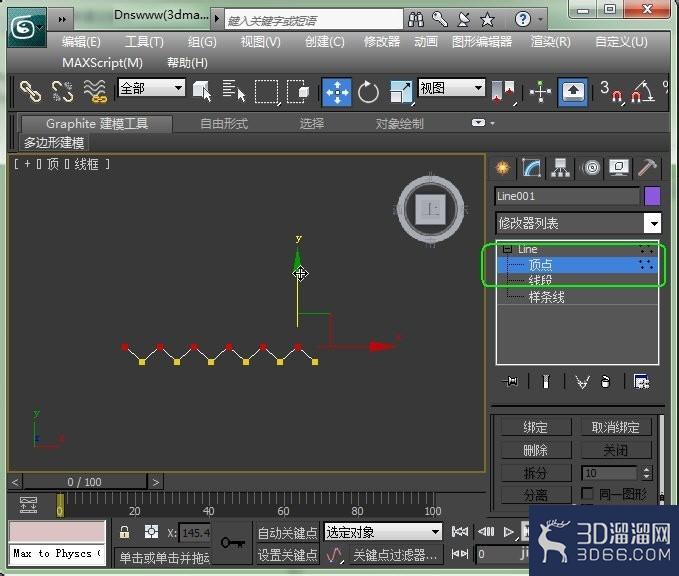The image size is (679, 576).
Task: Click the 删除 button
Action: [536, 450]
